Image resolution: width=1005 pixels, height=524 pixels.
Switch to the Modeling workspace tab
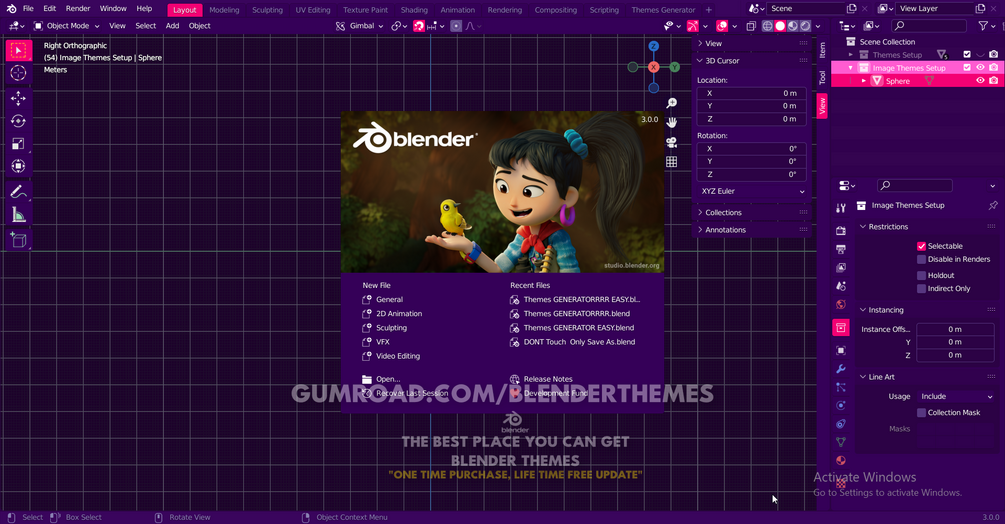[224, 10]
